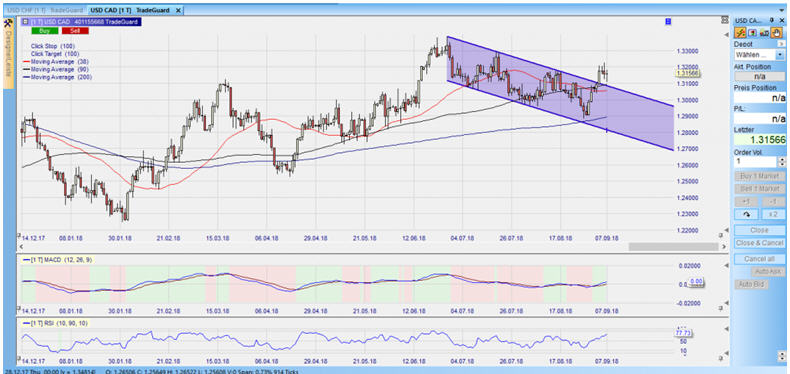Click the Buy 1 Market button
This screenshot has width=790, height=374.
760,176
